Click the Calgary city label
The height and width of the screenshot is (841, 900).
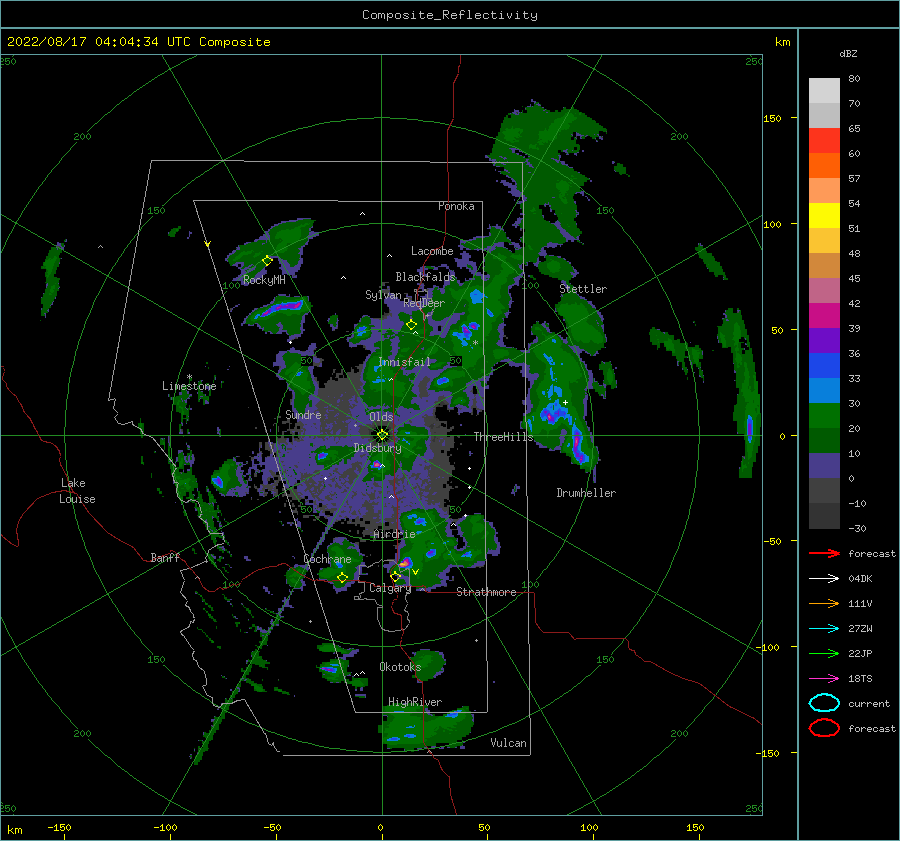pos(390,588)
